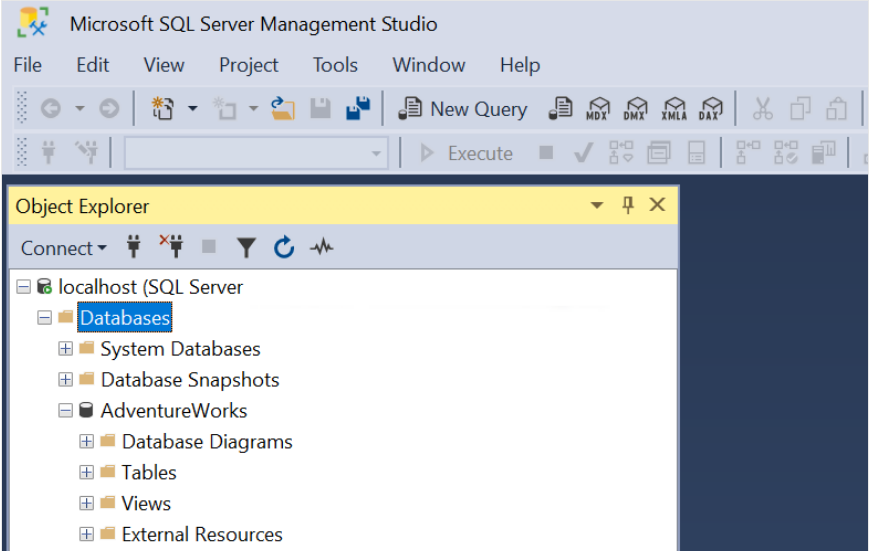Expand the Database Diagrams folder

[x=87, y=442]
